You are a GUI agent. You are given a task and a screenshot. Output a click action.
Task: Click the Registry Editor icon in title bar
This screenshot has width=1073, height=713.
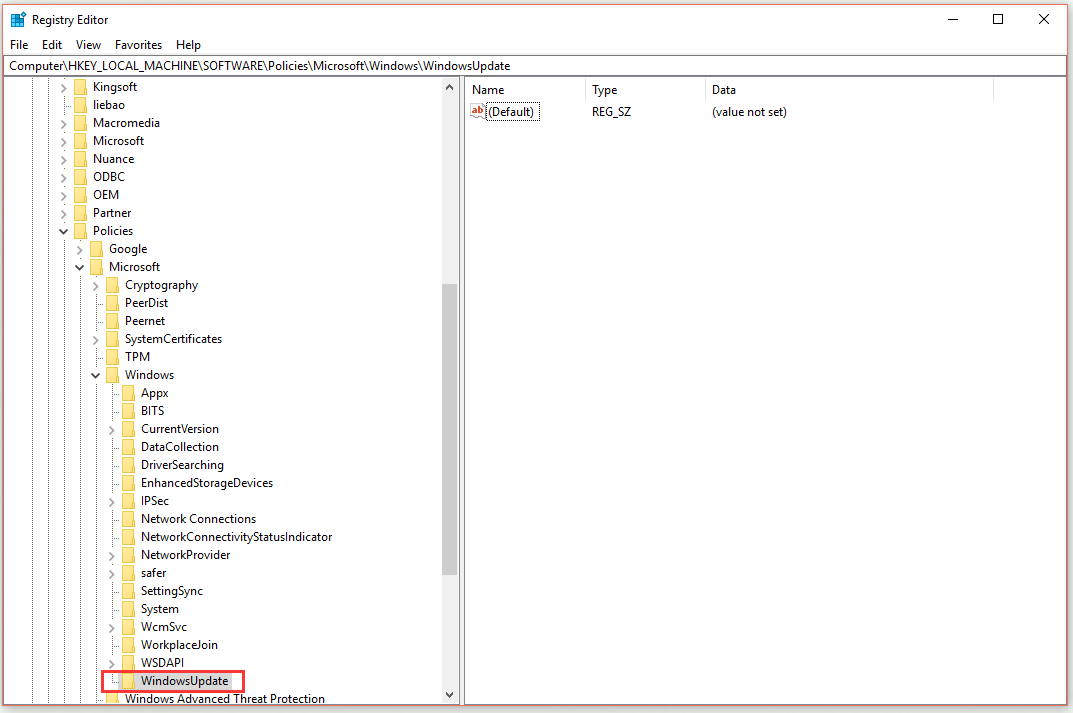(17, 18)
